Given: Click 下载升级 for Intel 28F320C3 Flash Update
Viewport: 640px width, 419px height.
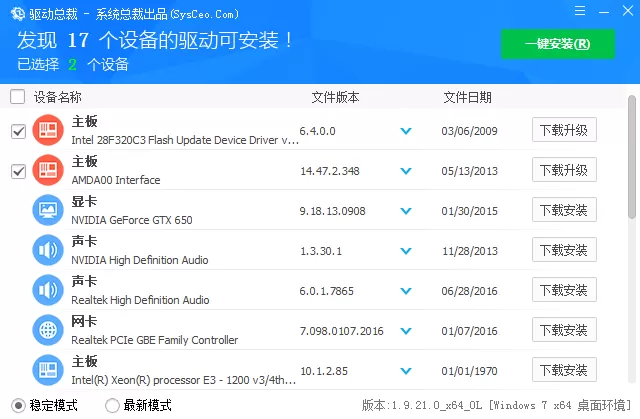Looking at the screenshot, I should point(564,130).
